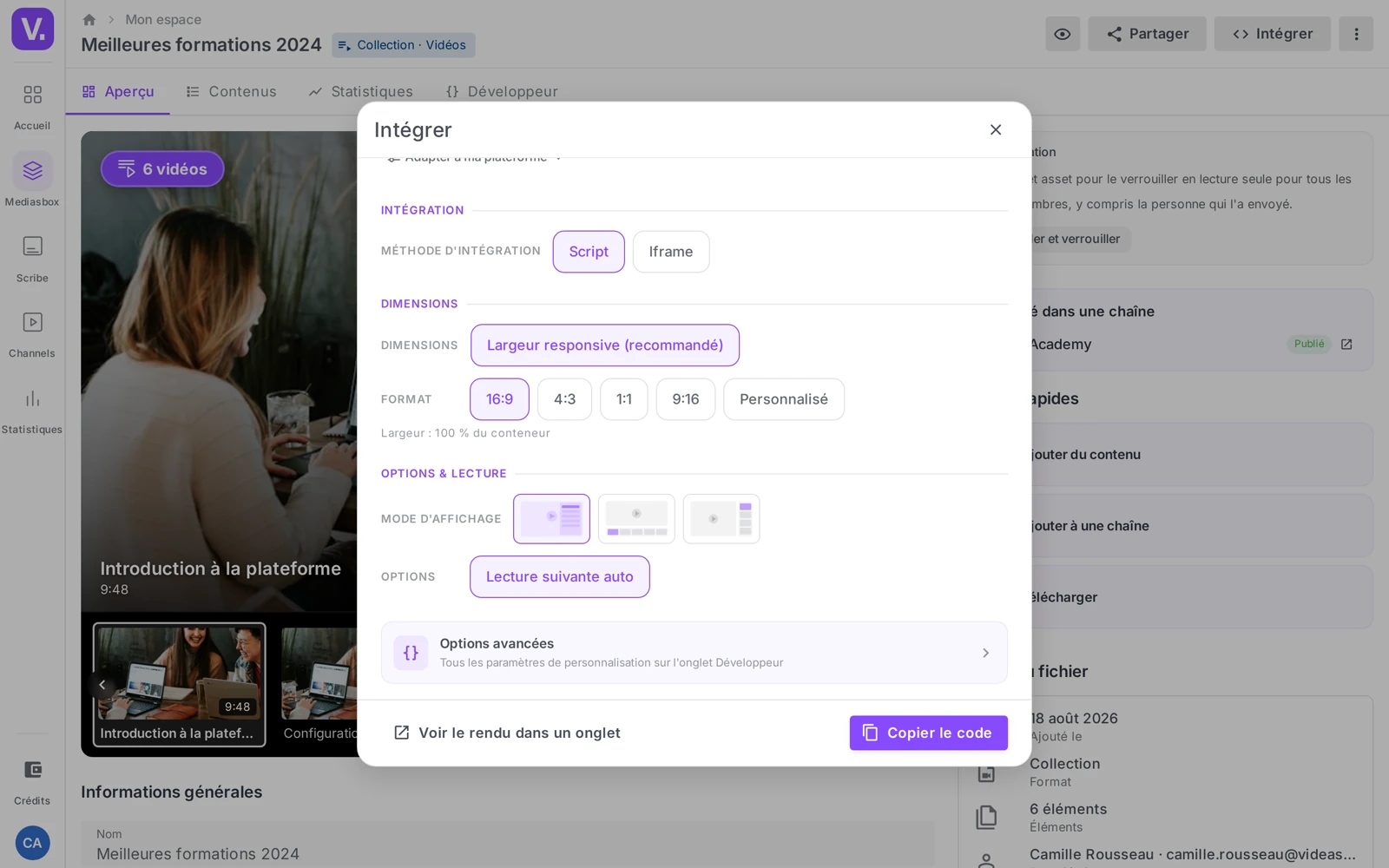
Task: Toggle Lecture suivante auto option
Action: pyautogui.click(x=560, y=577)
